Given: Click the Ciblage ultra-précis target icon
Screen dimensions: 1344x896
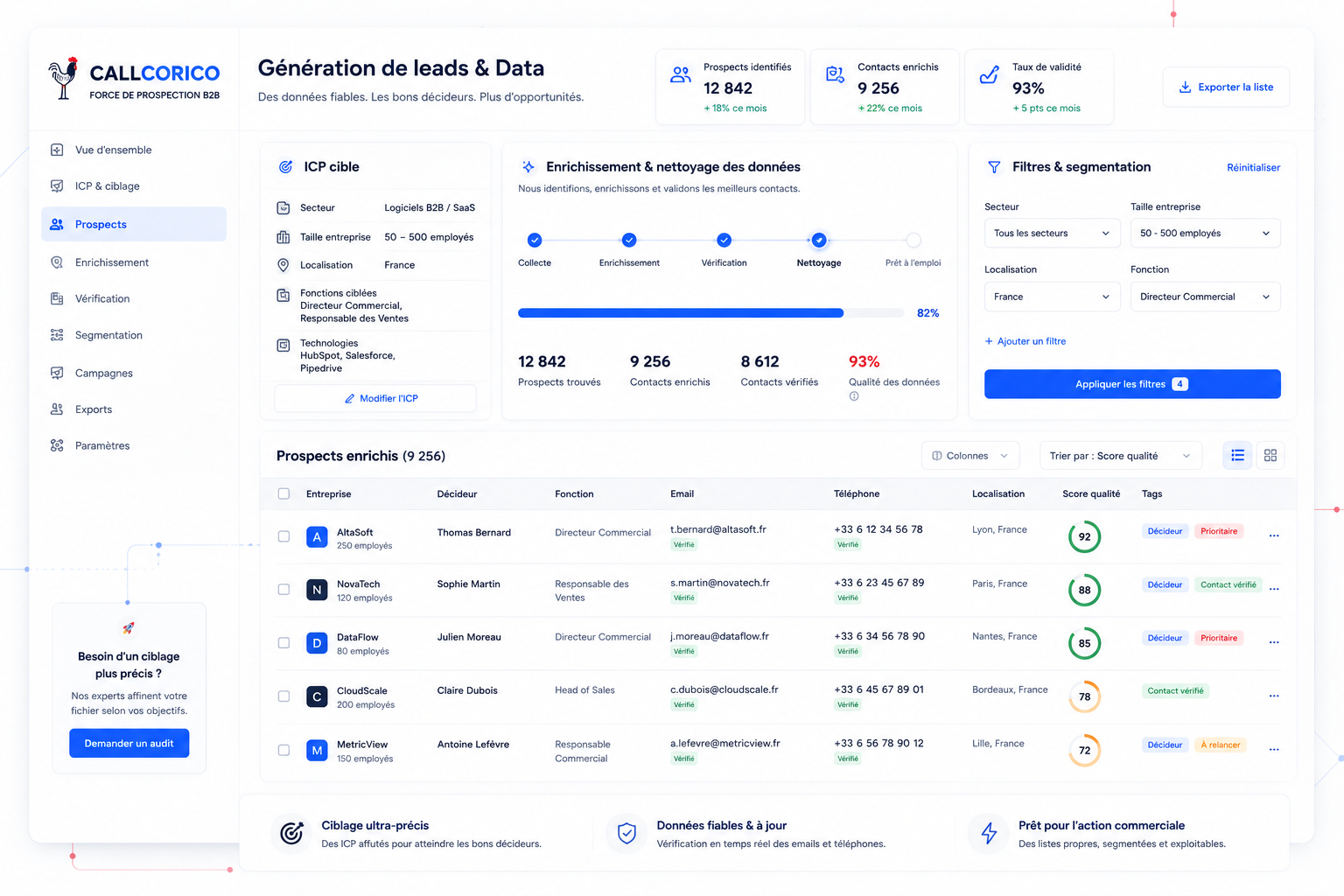Looking at the screenshot, I should pyautogui.click(x=291, y=833).
